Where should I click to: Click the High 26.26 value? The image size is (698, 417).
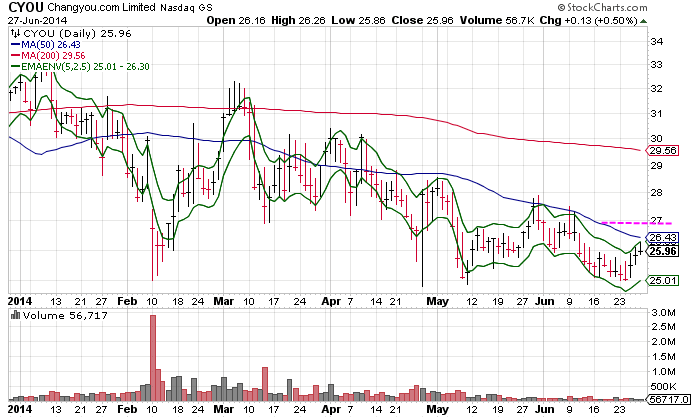298,20
